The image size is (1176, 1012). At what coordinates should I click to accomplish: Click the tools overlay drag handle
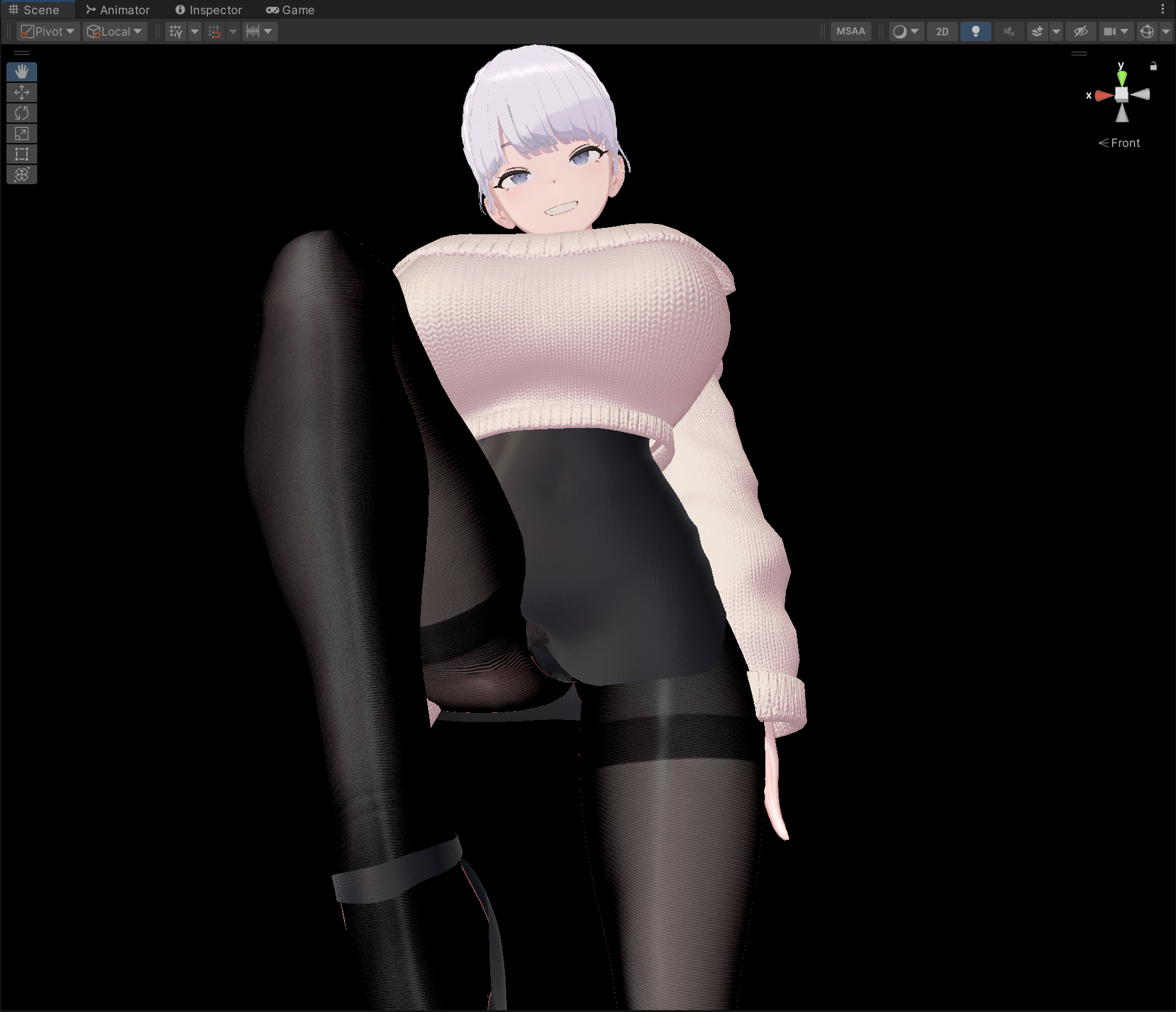(22, 53)
